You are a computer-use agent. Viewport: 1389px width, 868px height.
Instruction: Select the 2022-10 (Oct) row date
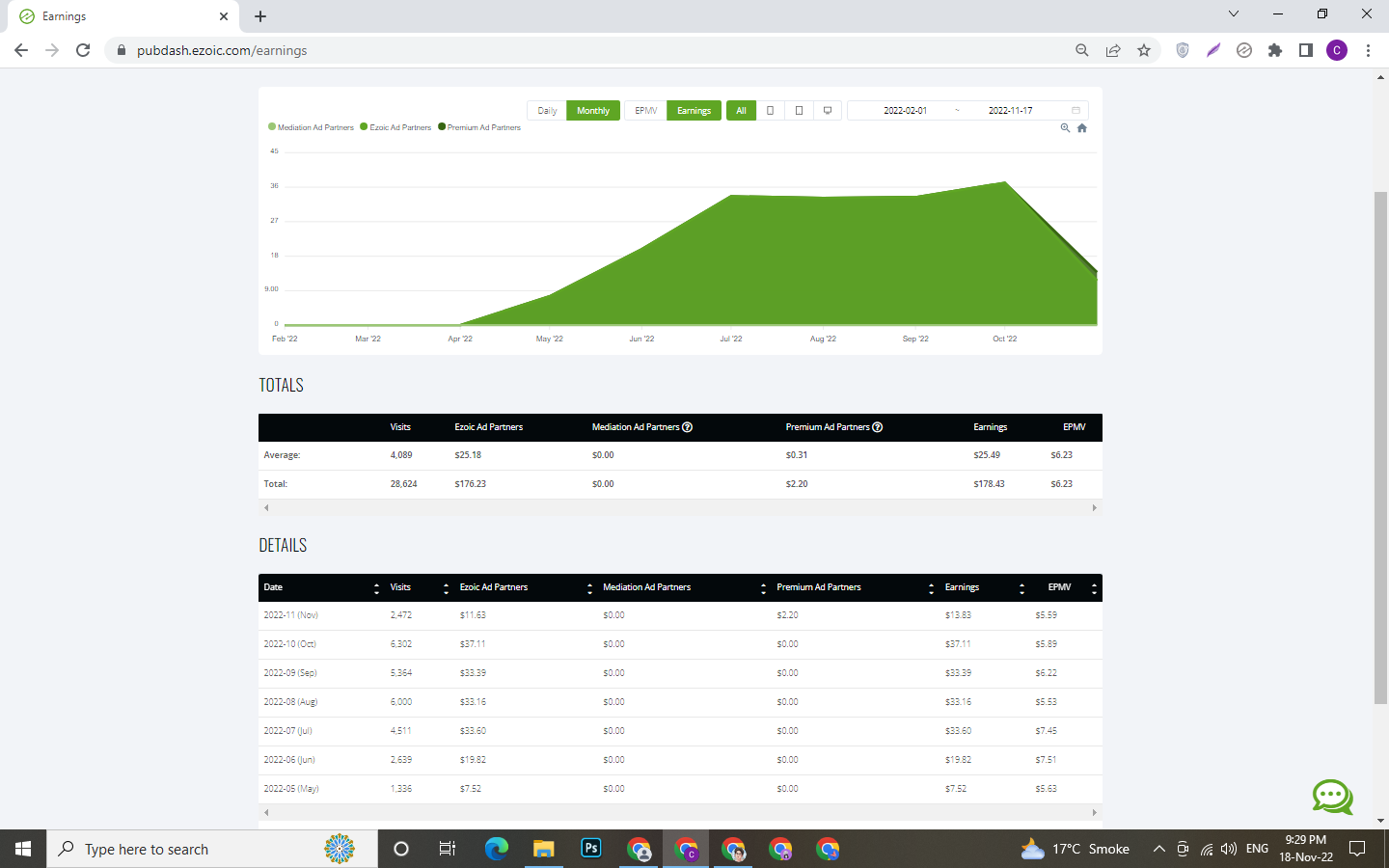(289, 644)
